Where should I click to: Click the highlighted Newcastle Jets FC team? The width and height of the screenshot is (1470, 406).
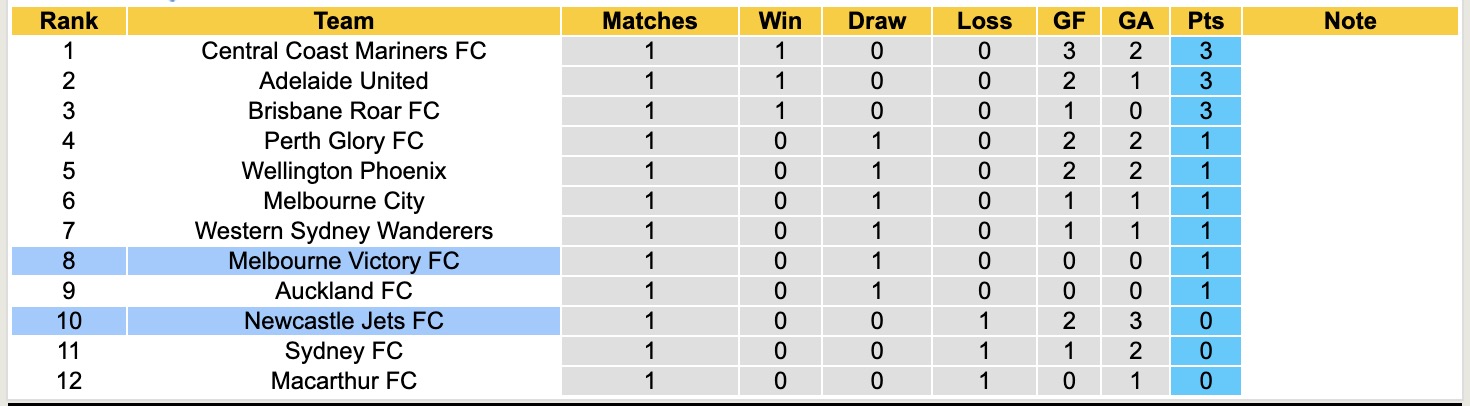click(x=343, y=321)
